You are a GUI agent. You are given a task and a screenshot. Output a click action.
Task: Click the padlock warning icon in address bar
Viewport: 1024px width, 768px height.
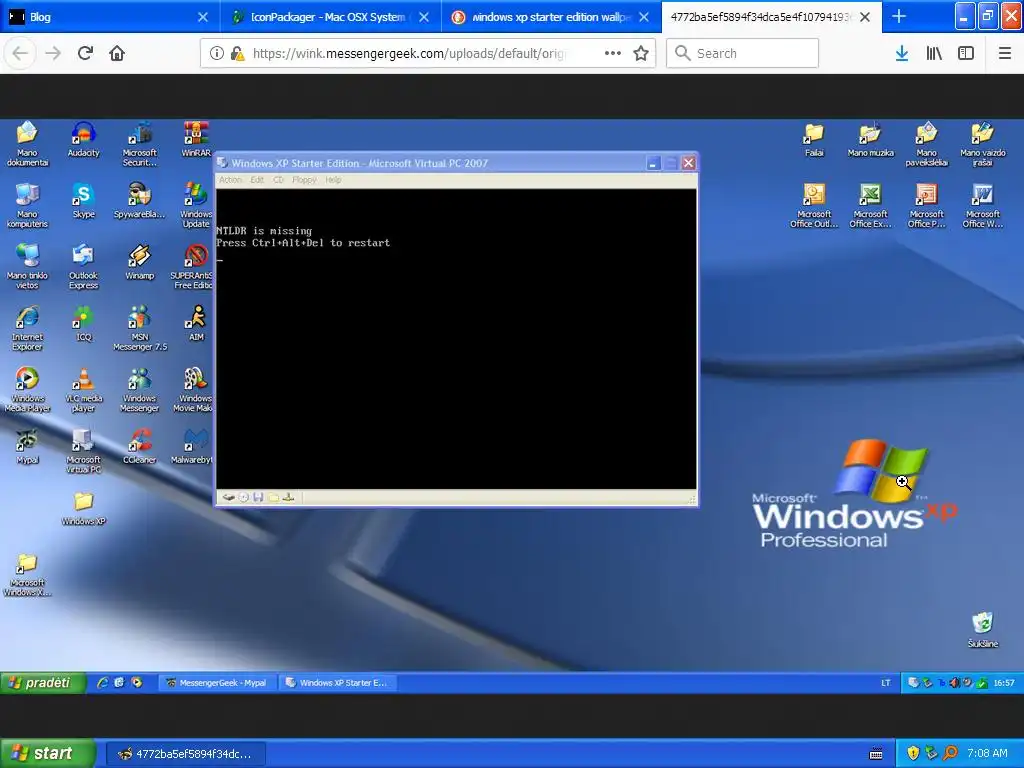pos(237,54)
